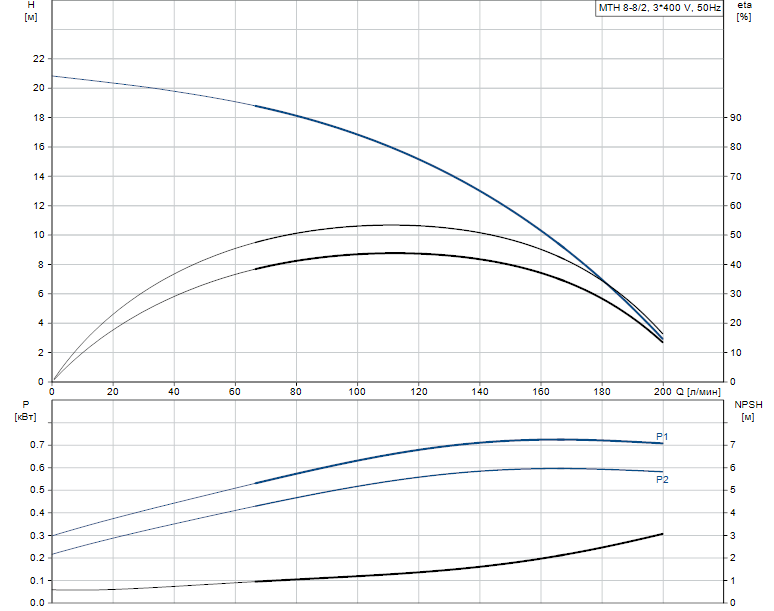Click the 22 tick on the H axis
This screenshot has width=774, height=611.
pyautogui.click(x=39, y=59)
